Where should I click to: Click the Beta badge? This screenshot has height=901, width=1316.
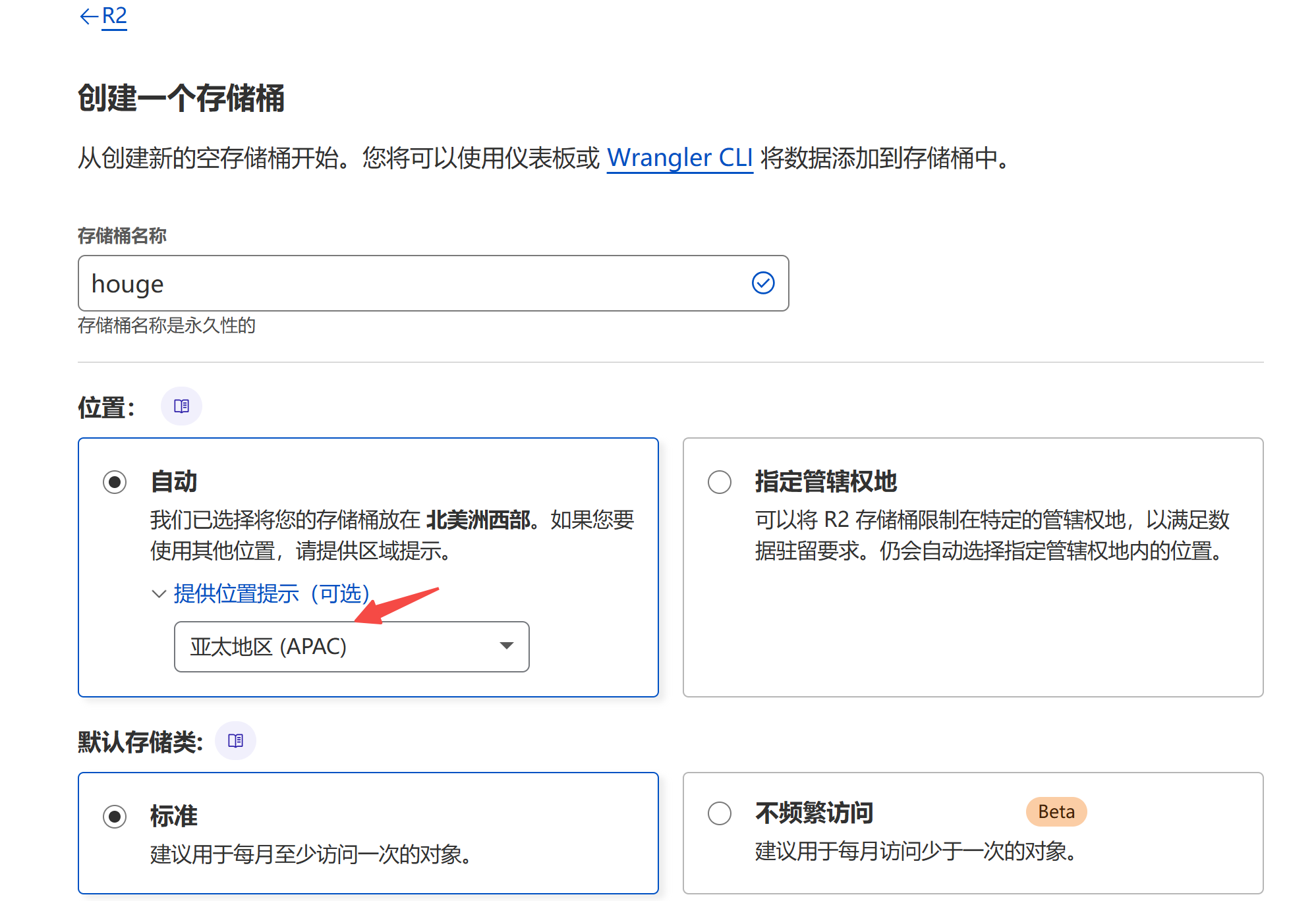pyautogui.click(x=1056, y=811)
